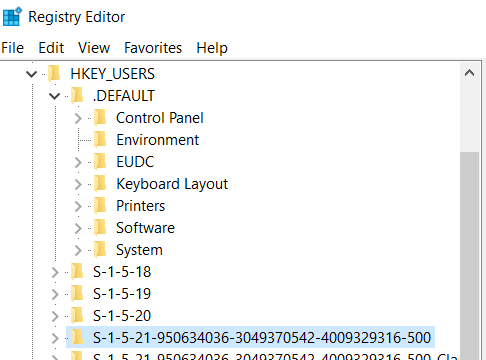Click the Software folder icon
This screenshot has height=360, width=486.
pos(100,227)
